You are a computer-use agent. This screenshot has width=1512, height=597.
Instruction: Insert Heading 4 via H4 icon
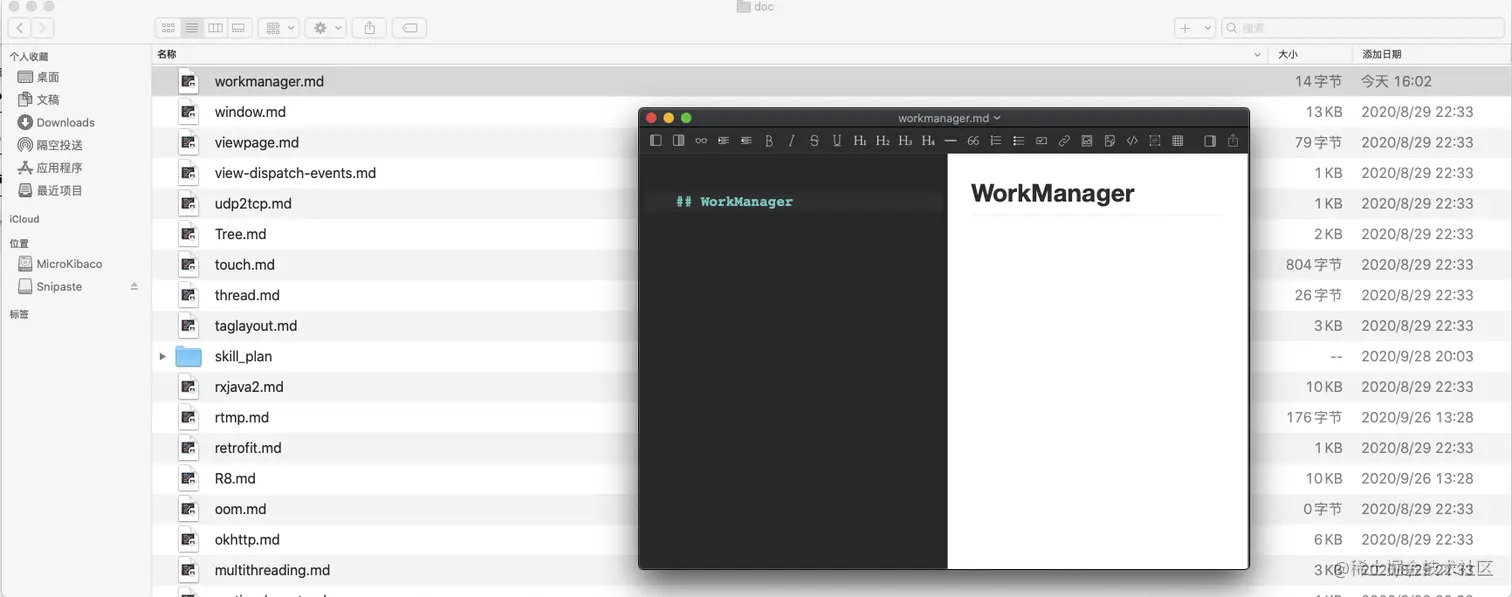[x=928, y=141]
